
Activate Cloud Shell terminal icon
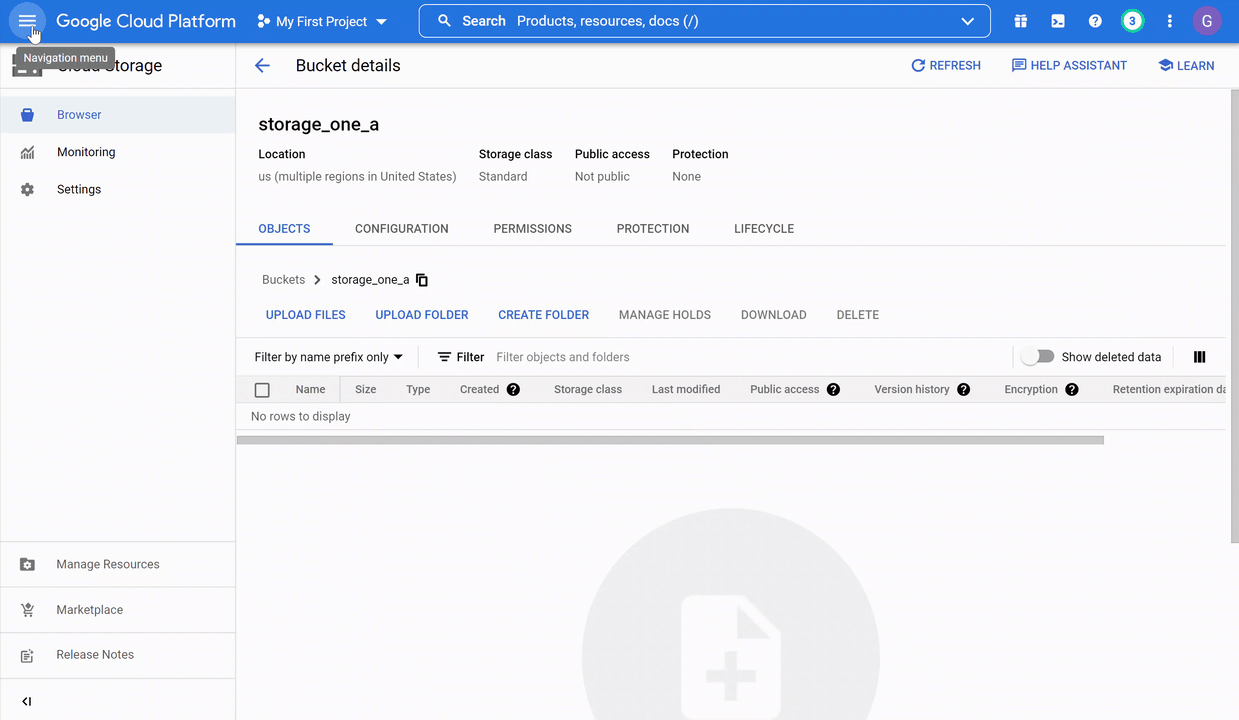(x=1057, y=21)
